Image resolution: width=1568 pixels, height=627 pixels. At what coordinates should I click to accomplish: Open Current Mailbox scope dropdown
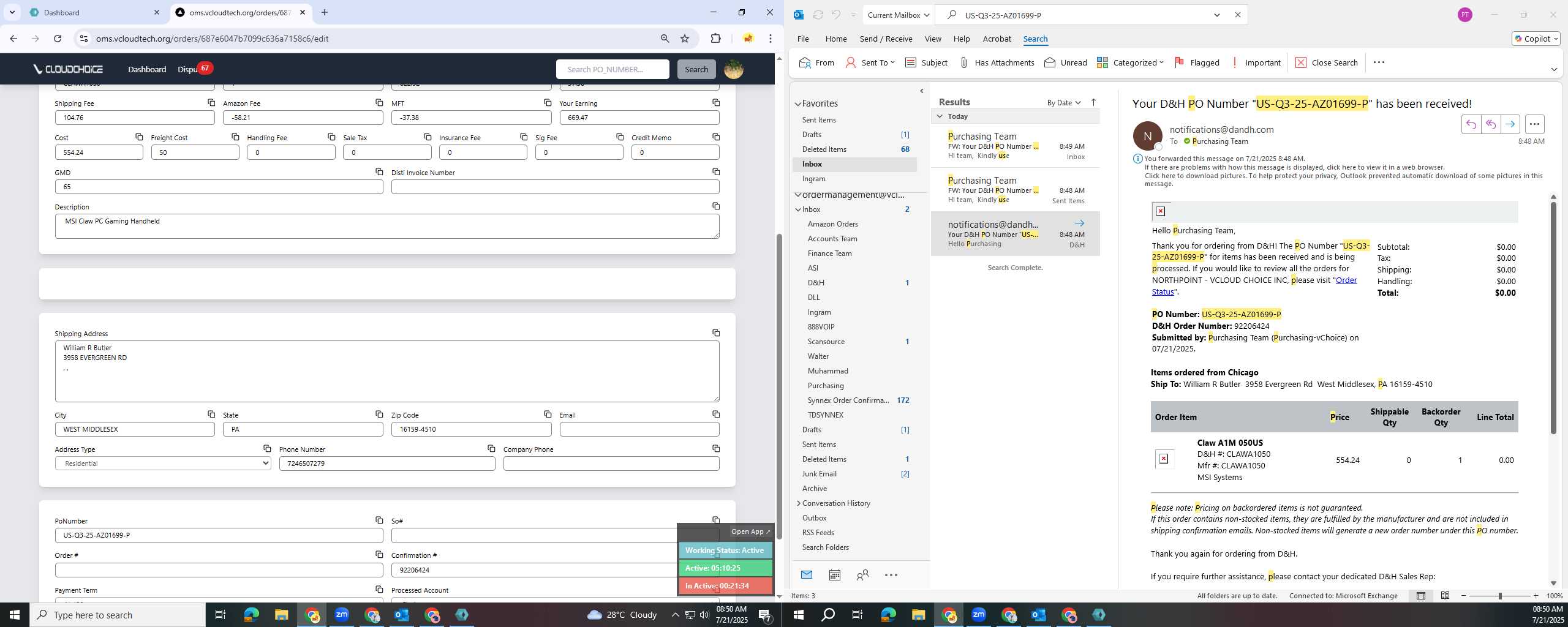pos(898,15)
